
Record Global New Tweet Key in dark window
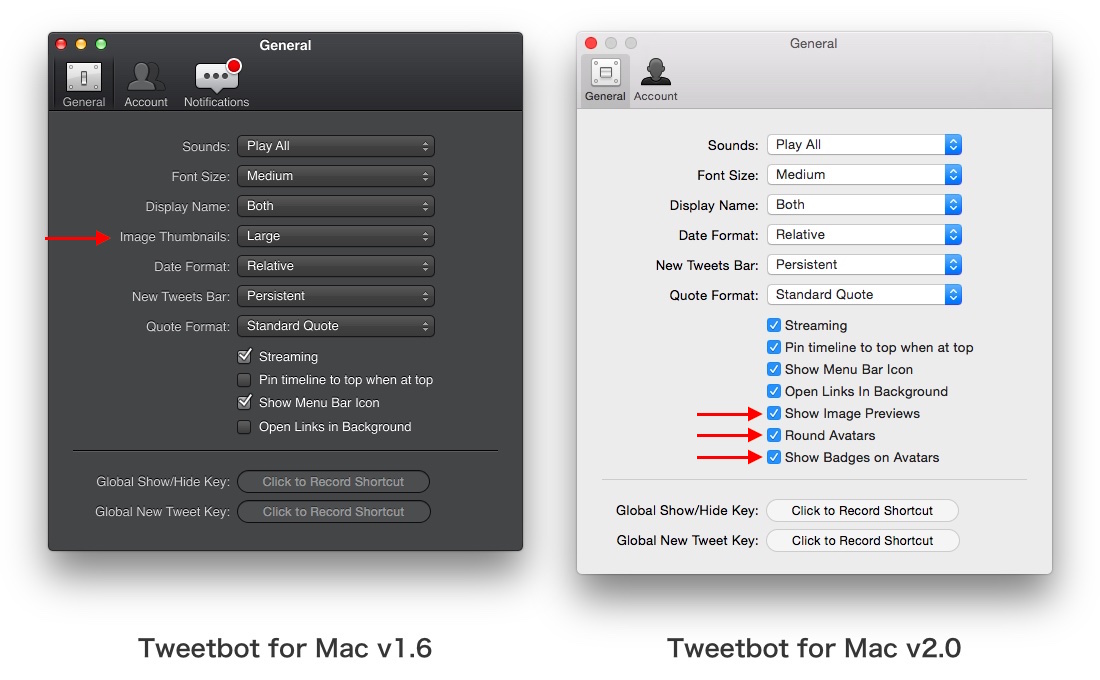pos(334,512)
